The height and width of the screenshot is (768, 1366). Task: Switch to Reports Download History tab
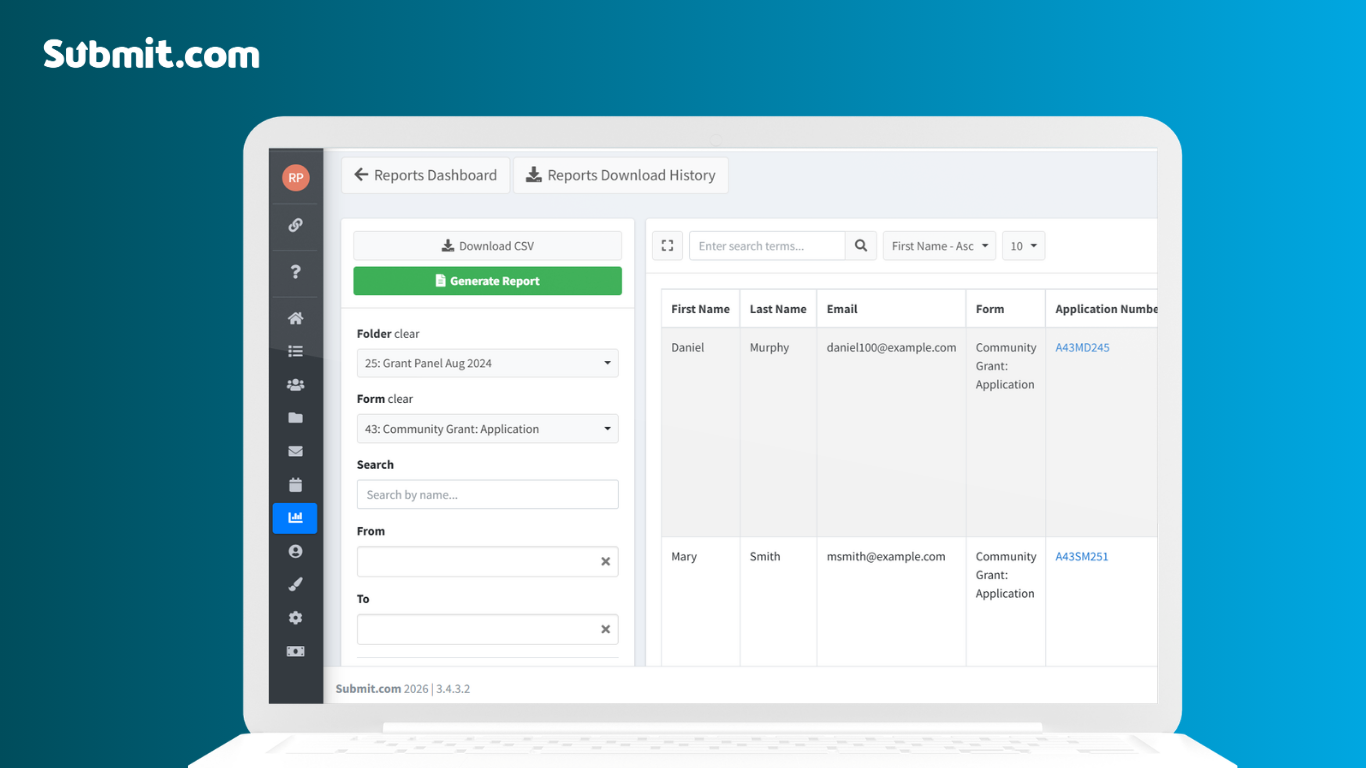621,174
